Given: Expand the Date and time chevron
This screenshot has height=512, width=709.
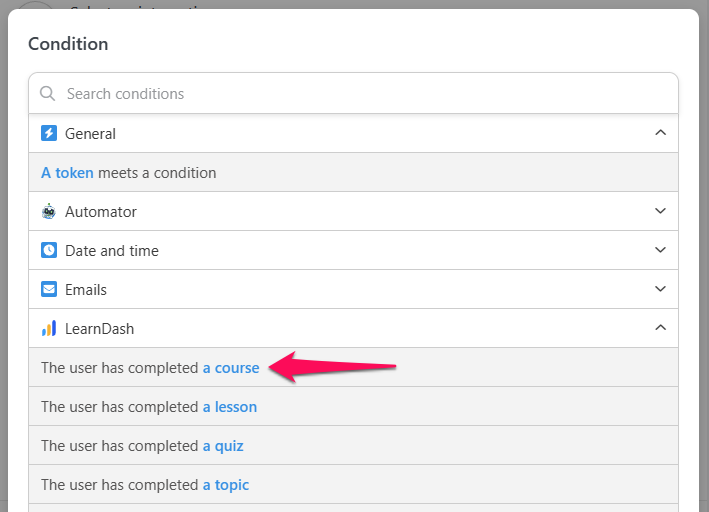Looking at the screenshot, I should (661, 250).
